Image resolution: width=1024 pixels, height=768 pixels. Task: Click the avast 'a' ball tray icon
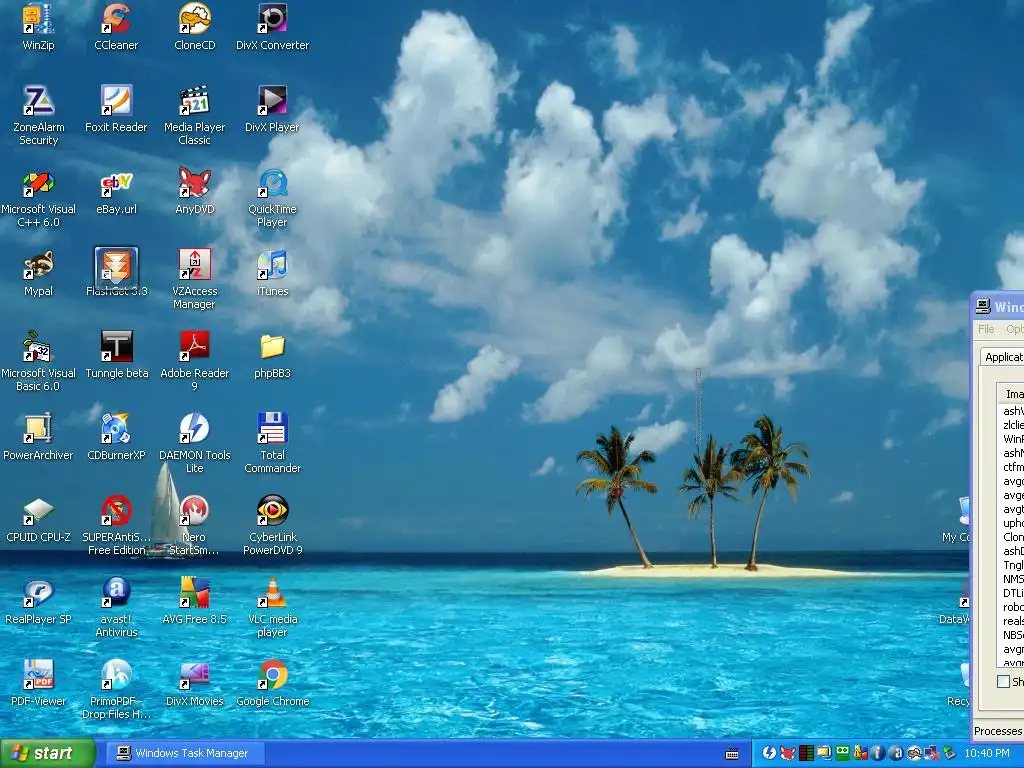click(x=897, y=753)
